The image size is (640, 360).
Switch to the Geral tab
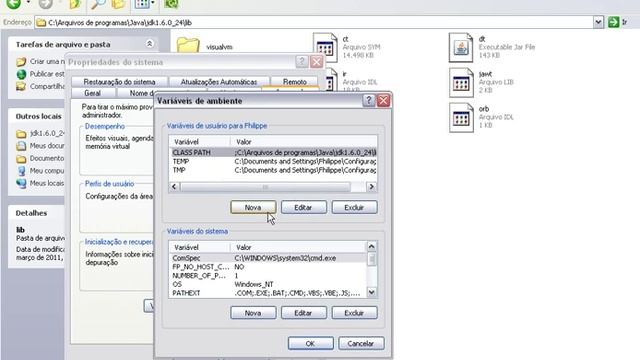coord(93,93)
